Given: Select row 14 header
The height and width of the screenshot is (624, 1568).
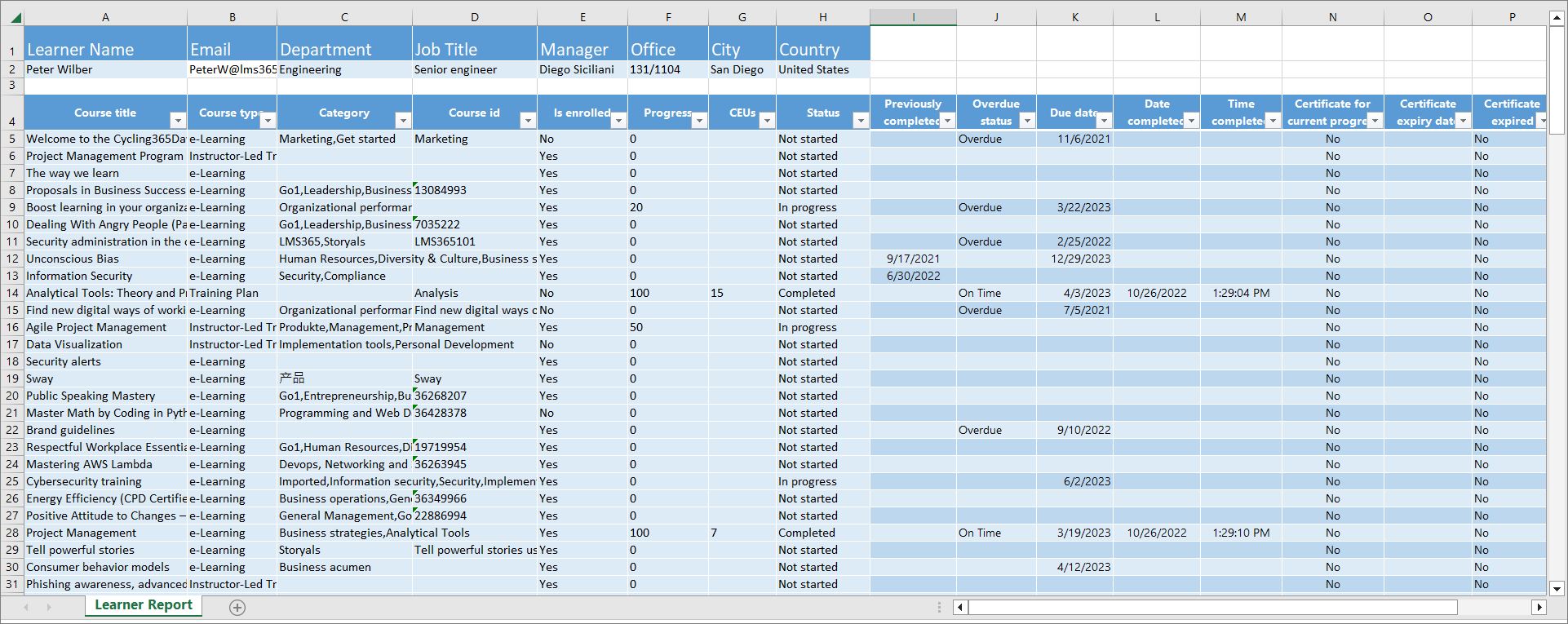Looking at the screenshot, I should [12, 293].
